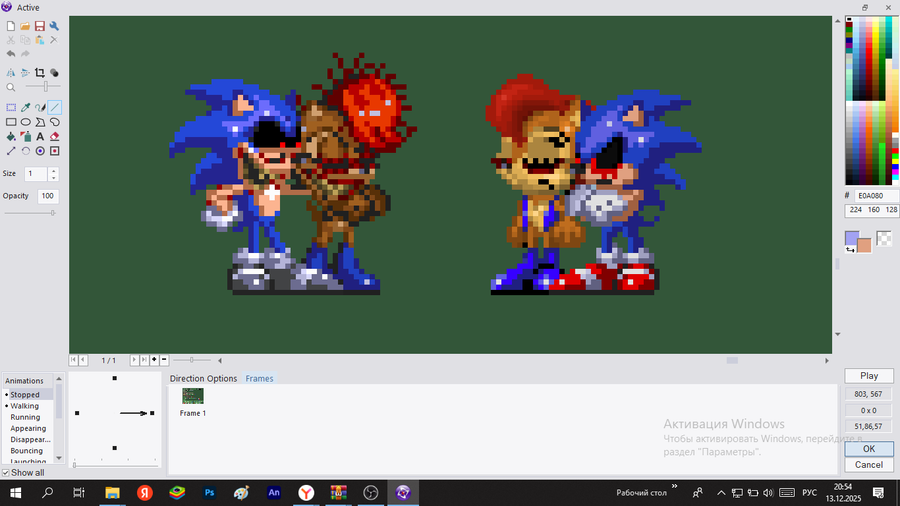Select the dotted rectangle Selection tool
900x506 pixels.
coord(11,107)
